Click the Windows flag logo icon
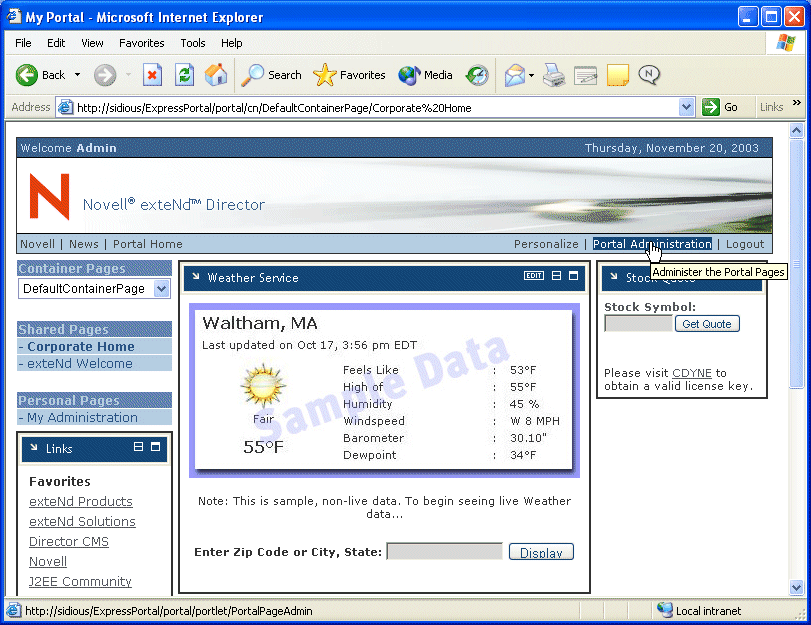This screenshot has width=811, height=625. tap(786, 42)
